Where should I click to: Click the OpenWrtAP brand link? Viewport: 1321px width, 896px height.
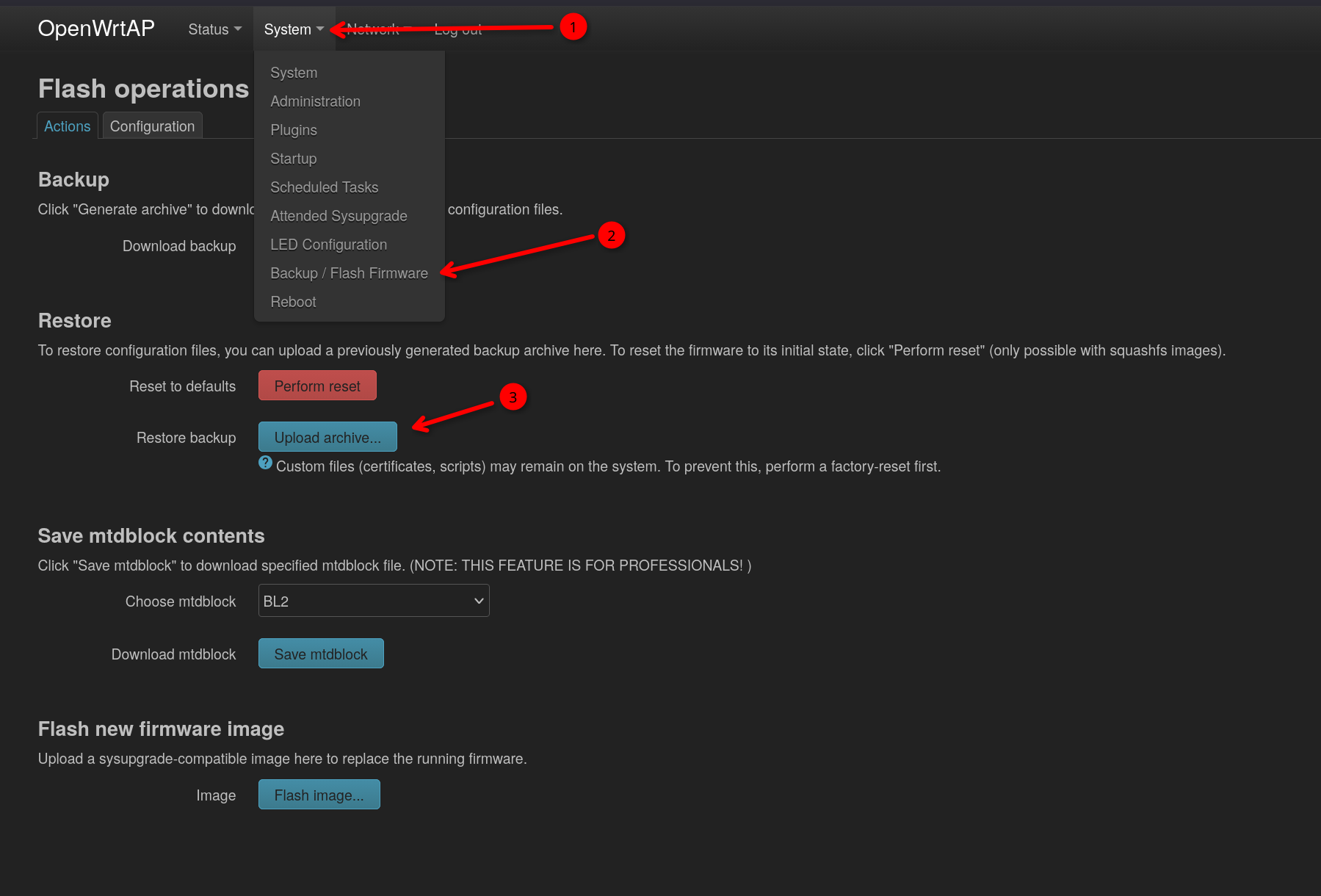pyautogui.click(x=96, y=29)
